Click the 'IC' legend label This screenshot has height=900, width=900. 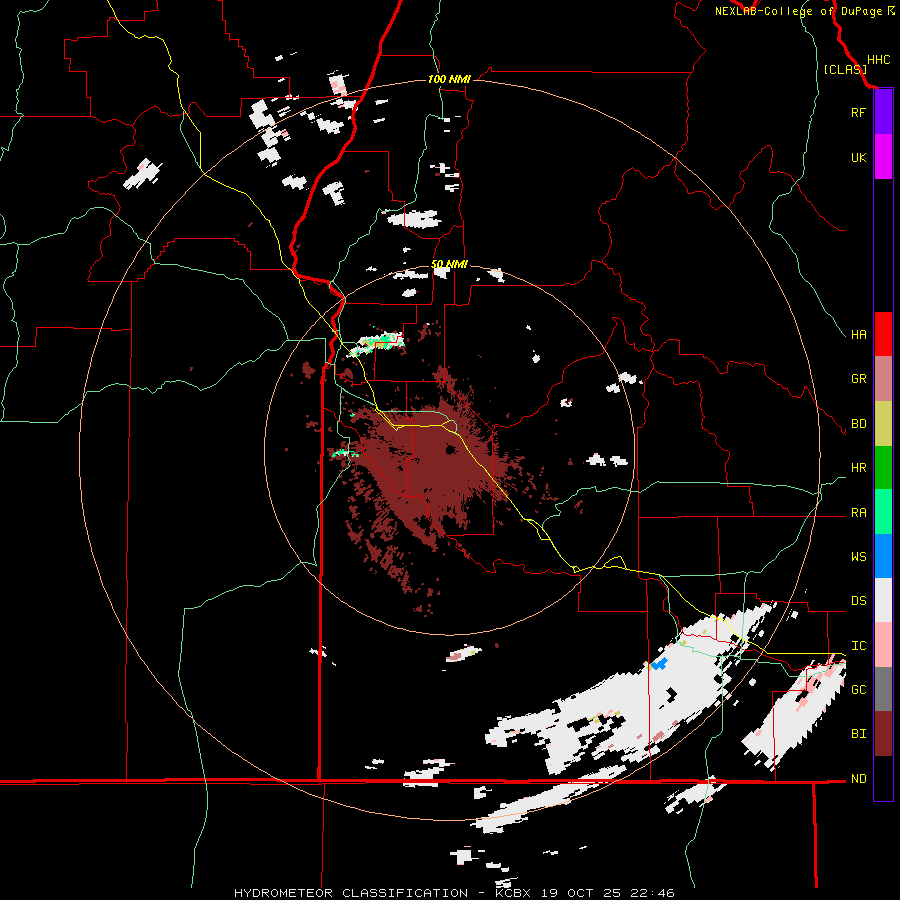pos(858,646)
